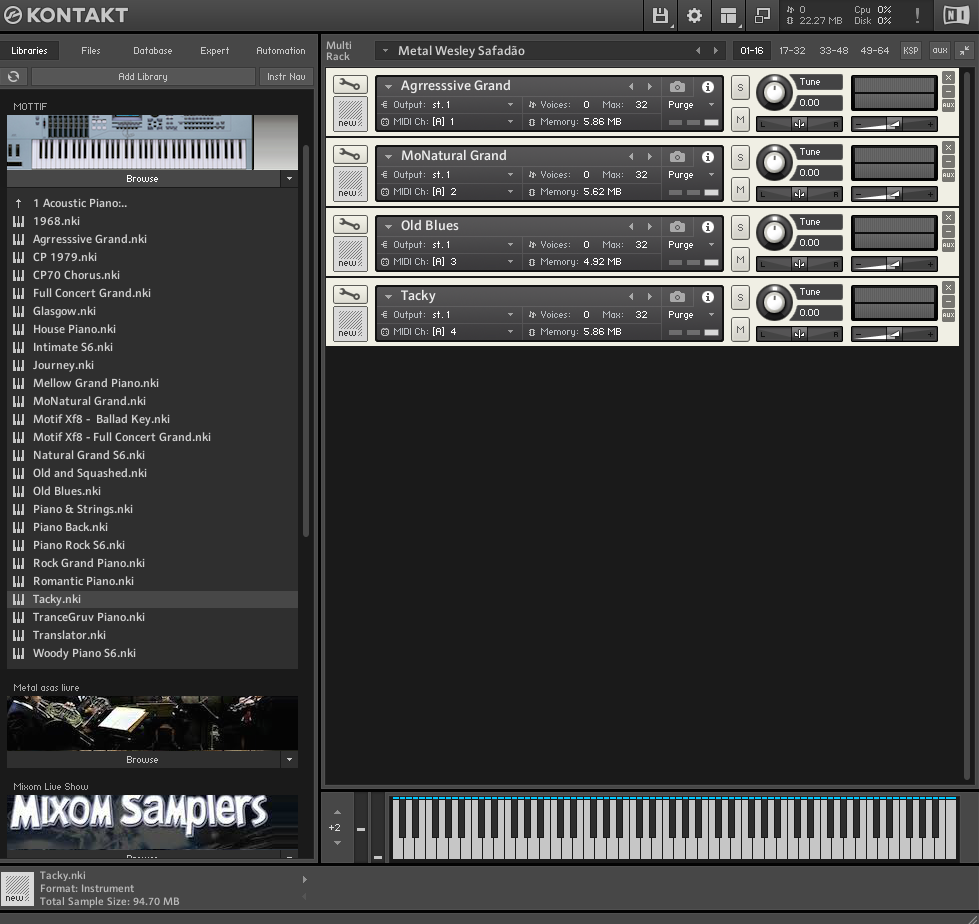The width and height of the screenshot is (979, 924).
Task: Click the Mixom Samplers library thumbnail
Action: [x=152, y=821]
